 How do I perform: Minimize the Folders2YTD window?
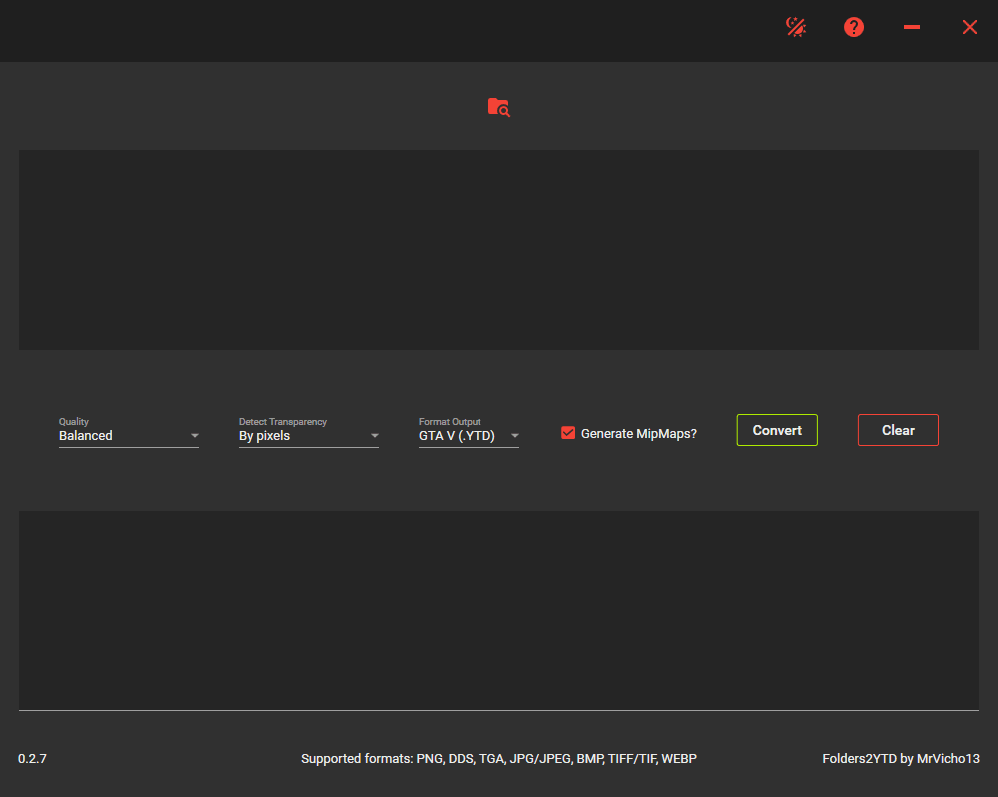coord(911,27)
